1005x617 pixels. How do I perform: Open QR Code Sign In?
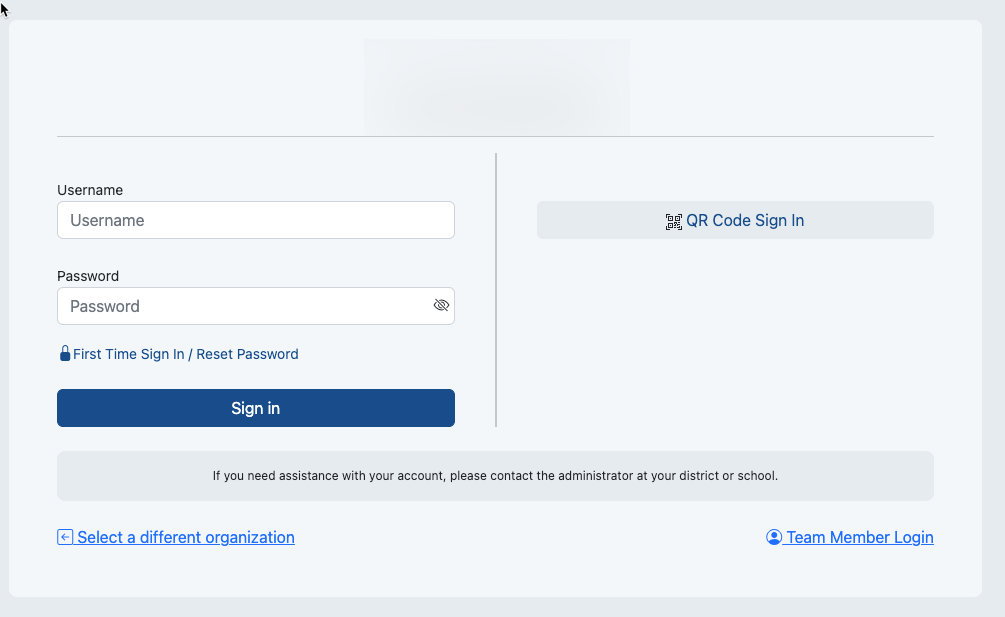pos(735,220)
